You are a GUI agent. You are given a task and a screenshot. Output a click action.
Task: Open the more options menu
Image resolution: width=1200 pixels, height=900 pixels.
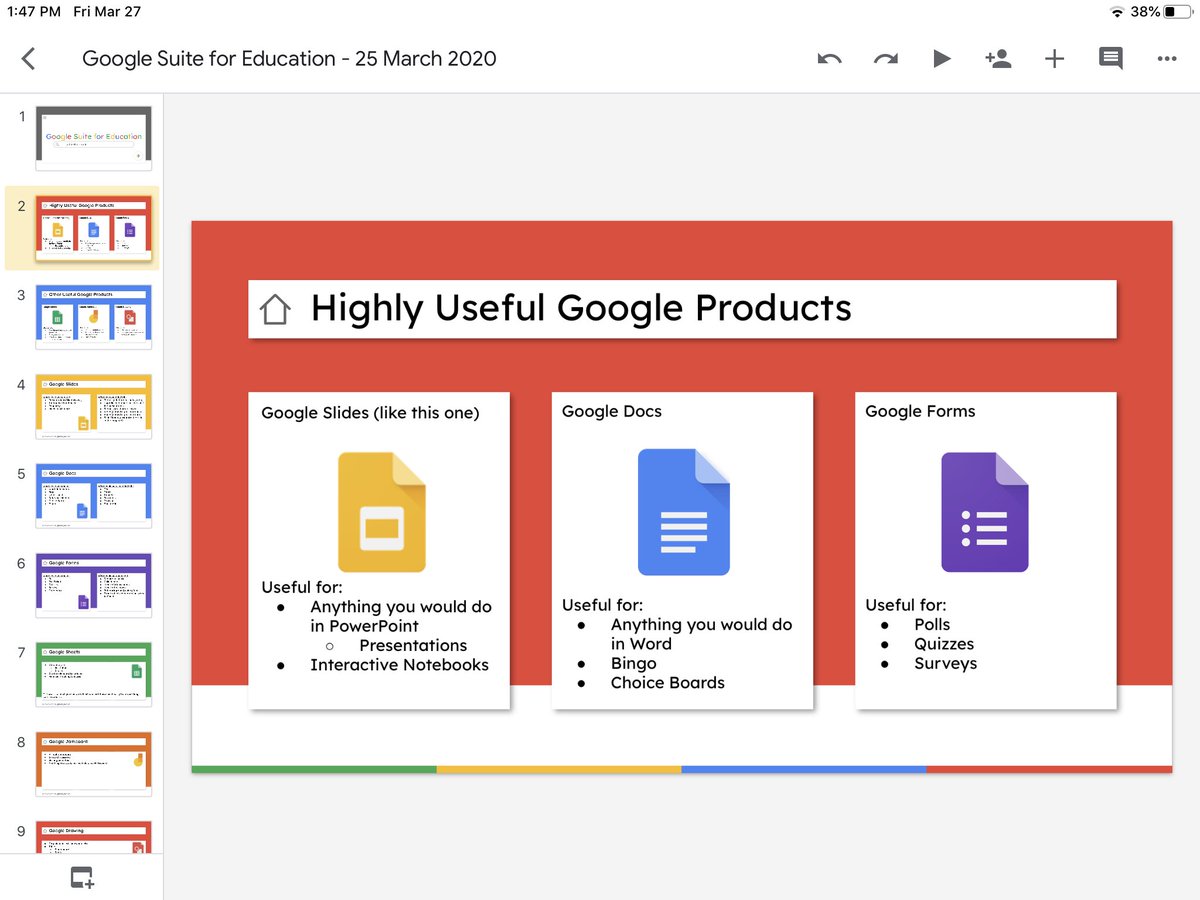tap(1166, 59)
